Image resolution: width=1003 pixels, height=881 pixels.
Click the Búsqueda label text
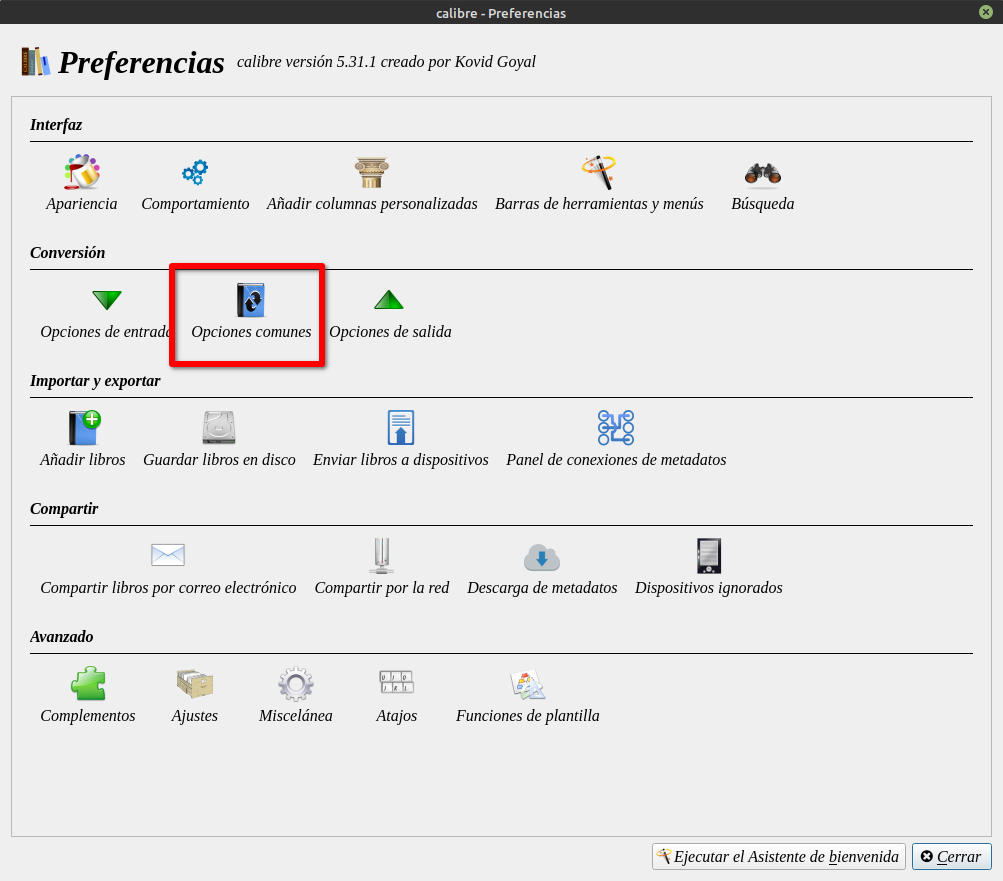coord(762,204)
